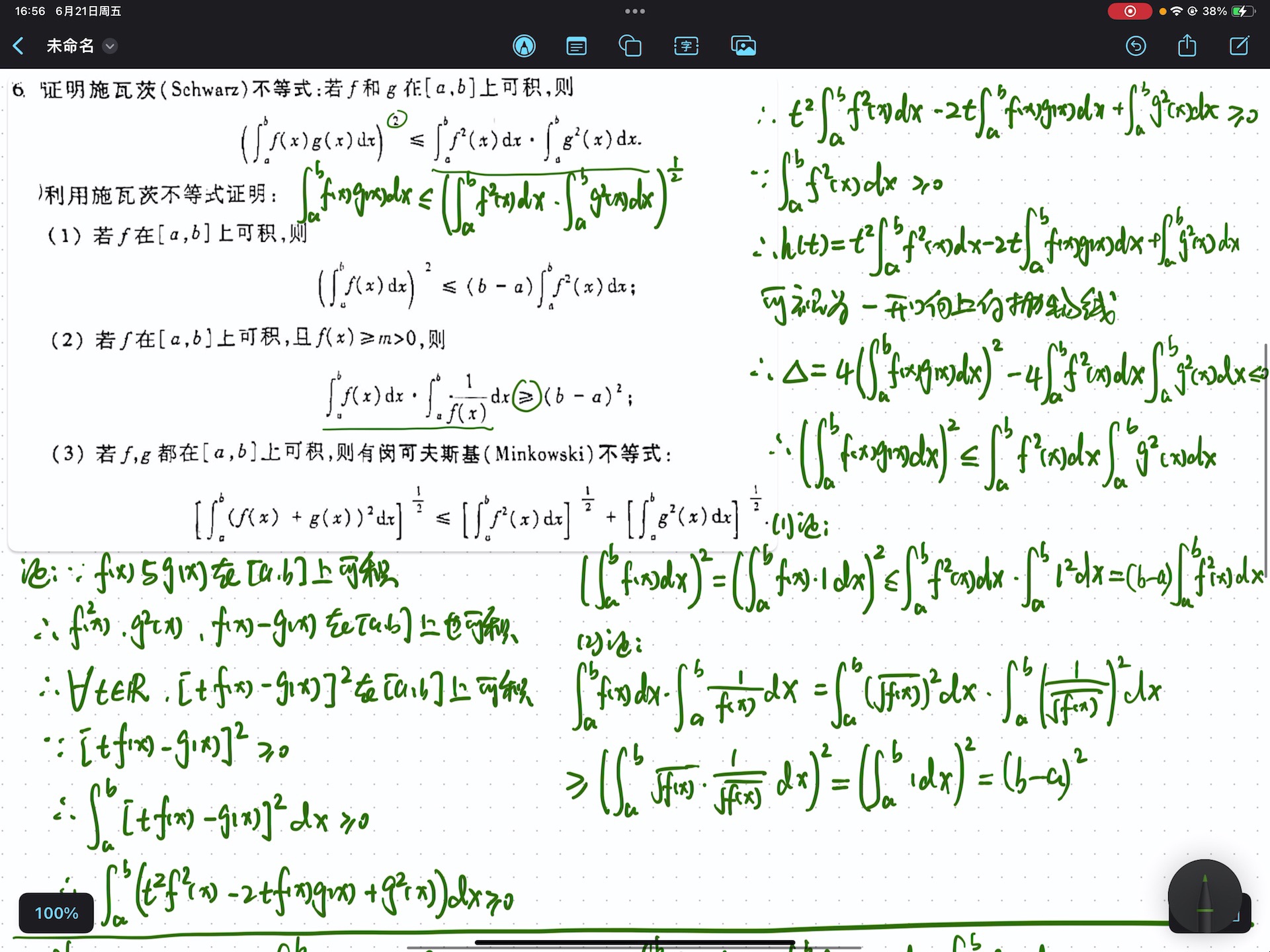Tap the floating pen tool button
Viewport: 1270px width, 952px height.
pyautogui.click(x=1205, y=896)
